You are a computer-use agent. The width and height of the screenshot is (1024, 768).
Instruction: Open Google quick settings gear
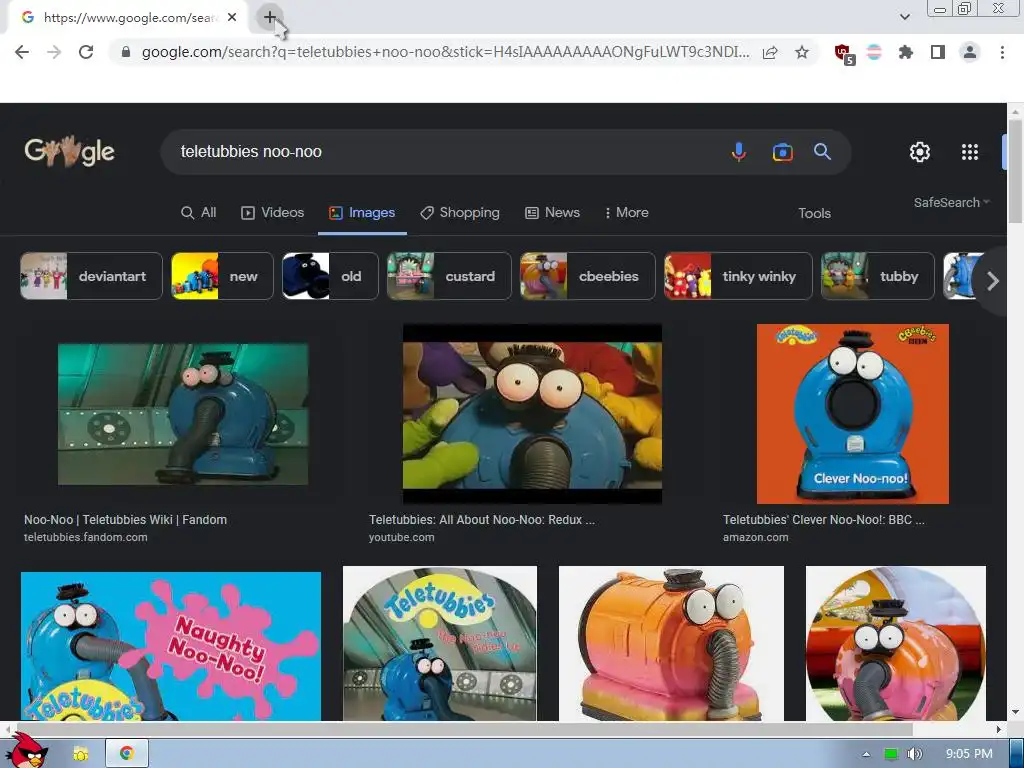[x=920, y=152]
